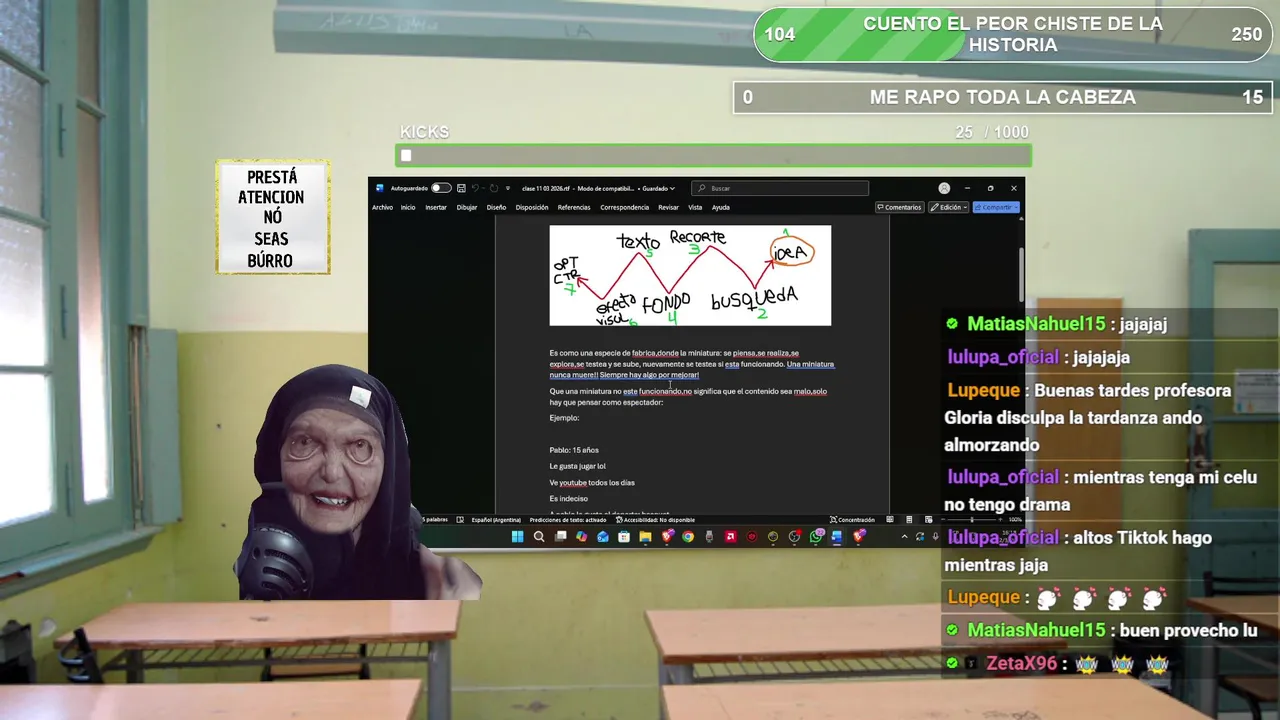This screenshot has width=1280, height=720.
Task: Open the Compartir share dropdown
Action: click(x=995, y=207)
